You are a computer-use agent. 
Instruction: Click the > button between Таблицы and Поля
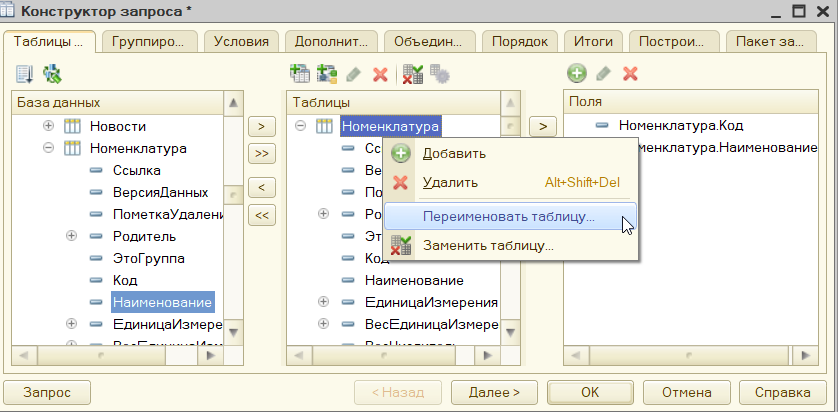[x=543, y=127]
